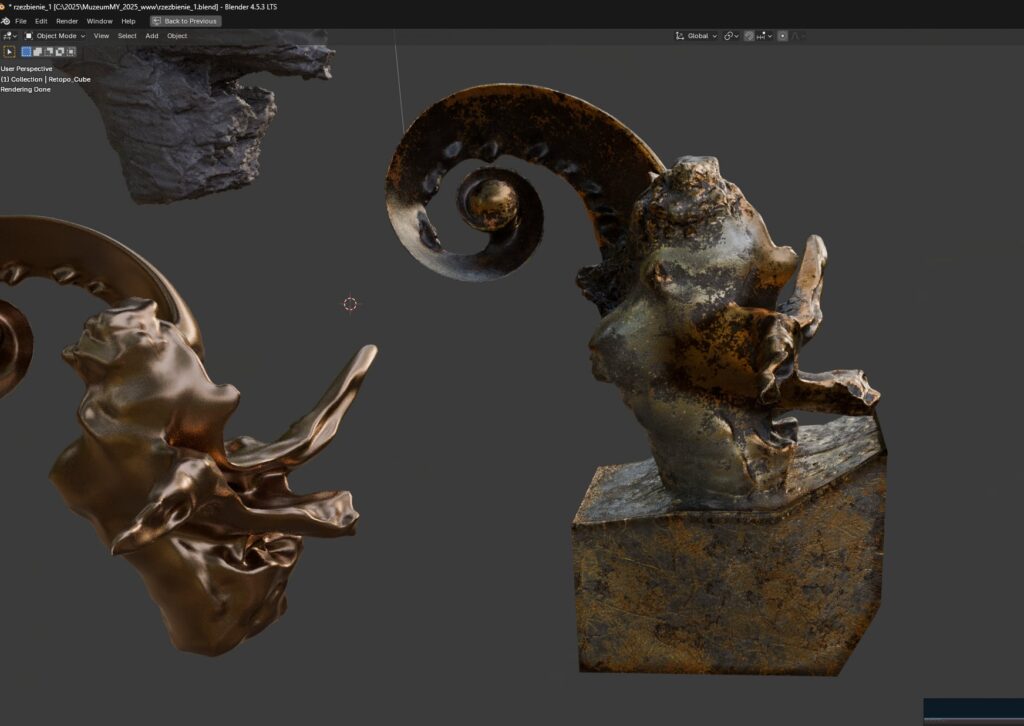
Task: Click the Blender logo icon
Action: (x=6, y=21)
